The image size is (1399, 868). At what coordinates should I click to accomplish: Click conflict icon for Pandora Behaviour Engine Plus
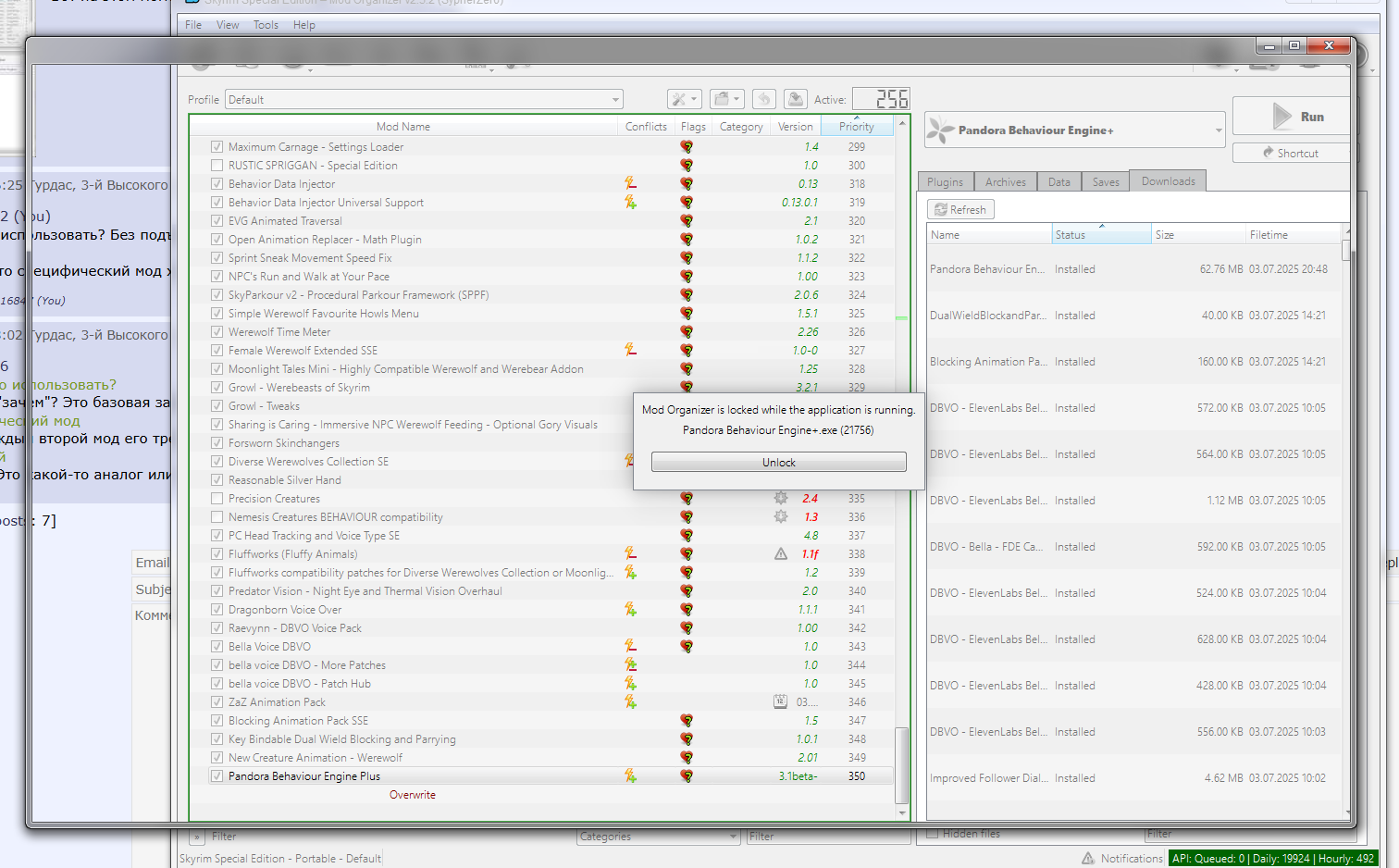click(630, 775)
